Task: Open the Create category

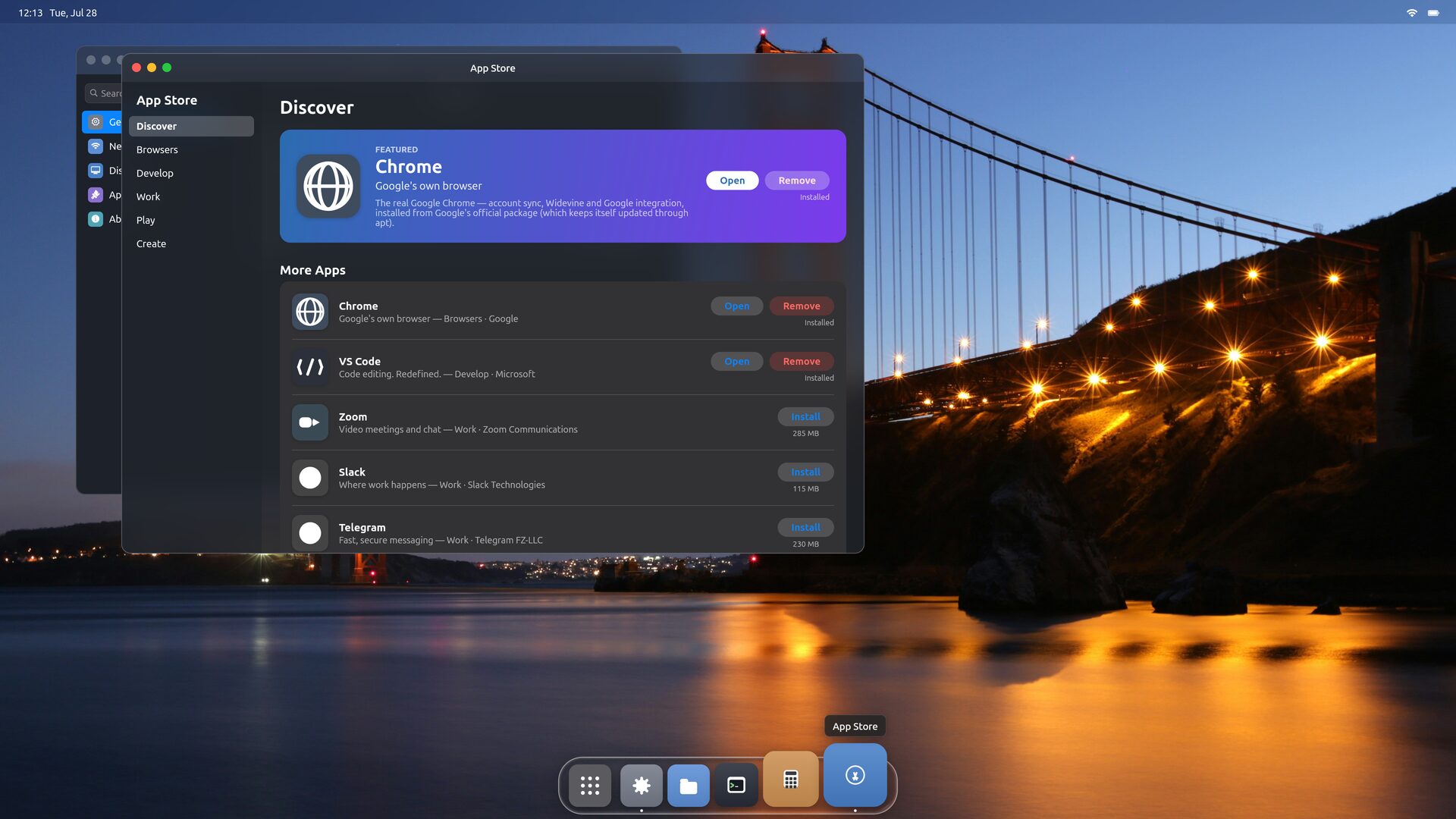Action: (191, 243)
